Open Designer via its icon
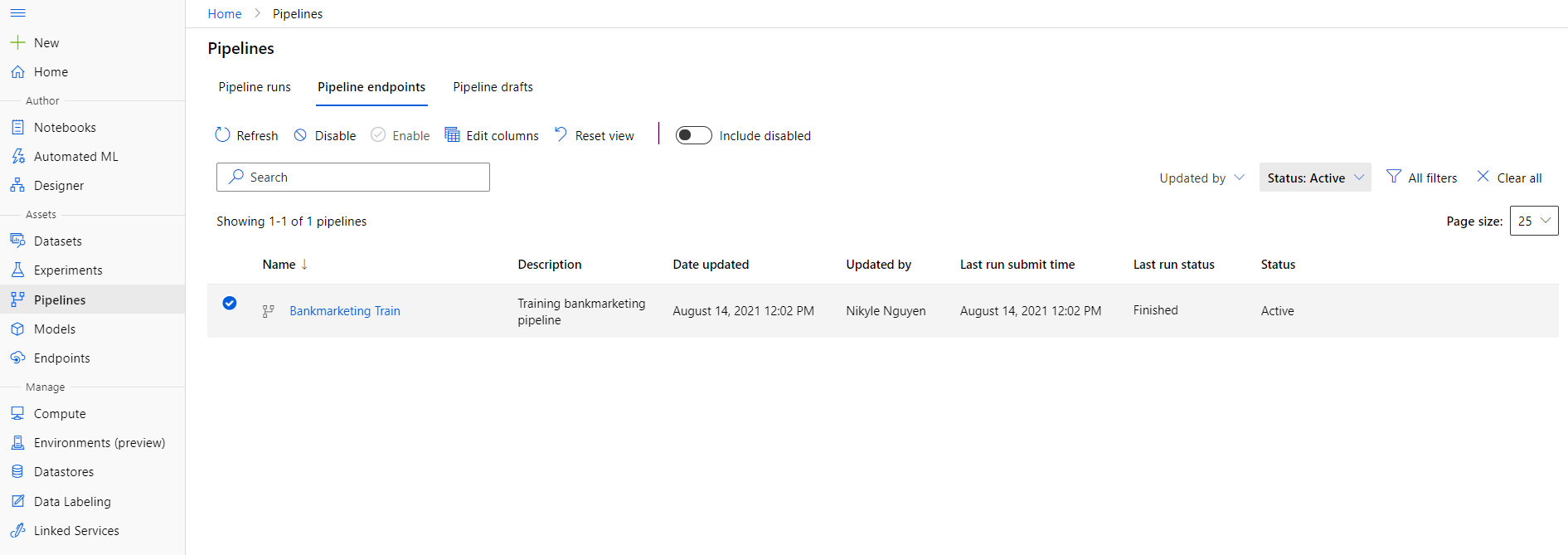Viewport: 1568px width, 555px height. pyautogui.click(x=17, y=186)
